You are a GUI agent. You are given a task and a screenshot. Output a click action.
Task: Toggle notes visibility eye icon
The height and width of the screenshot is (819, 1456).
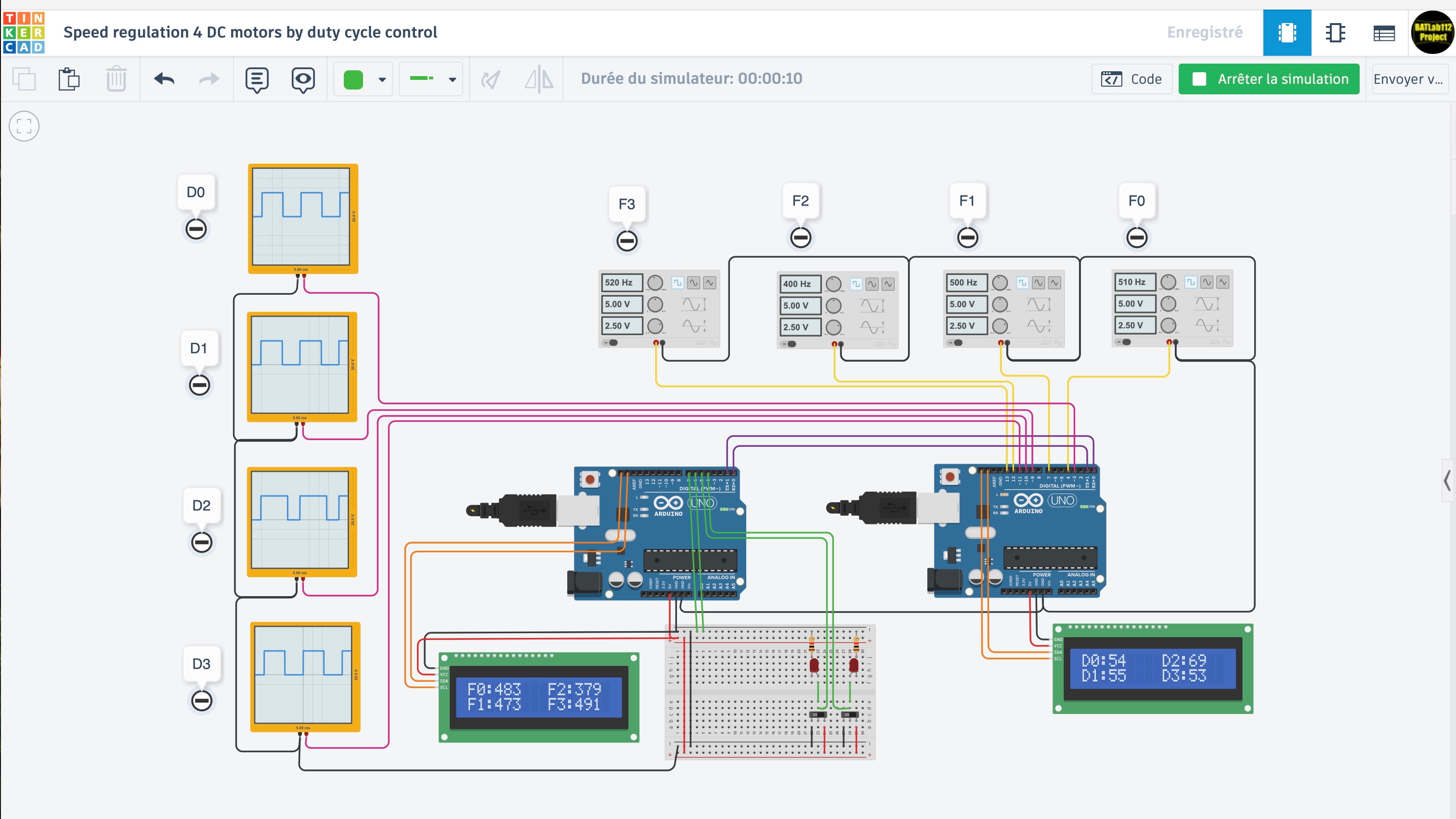[x=303, y=79]
